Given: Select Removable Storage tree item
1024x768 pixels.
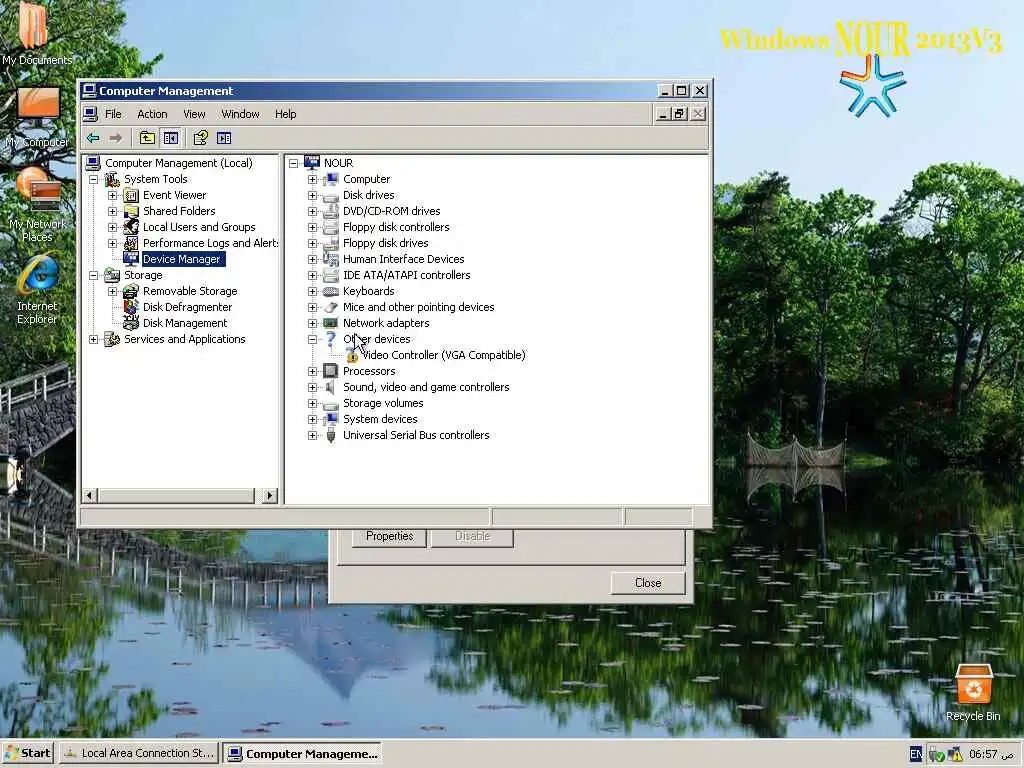Looking at the screenshot, I should (190, 291).
